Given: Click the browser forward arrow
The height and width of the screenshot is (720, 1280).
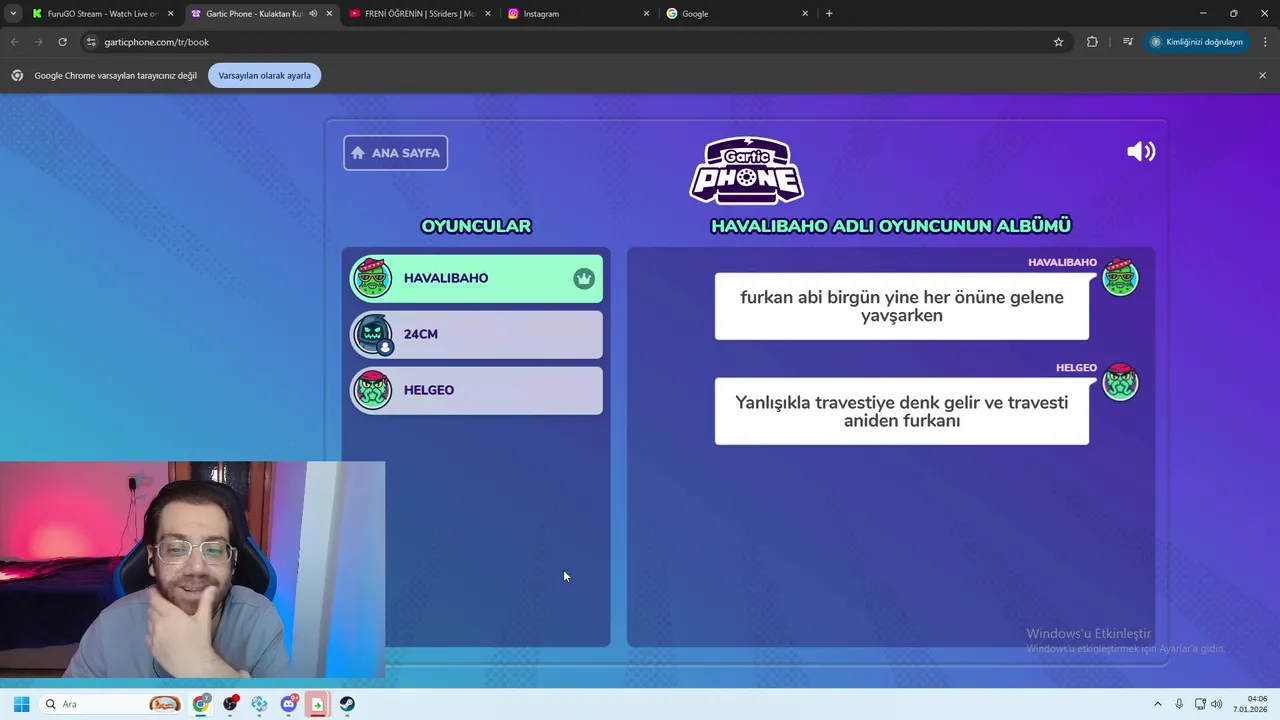Looking at the screenshot, I should (39, 42).
